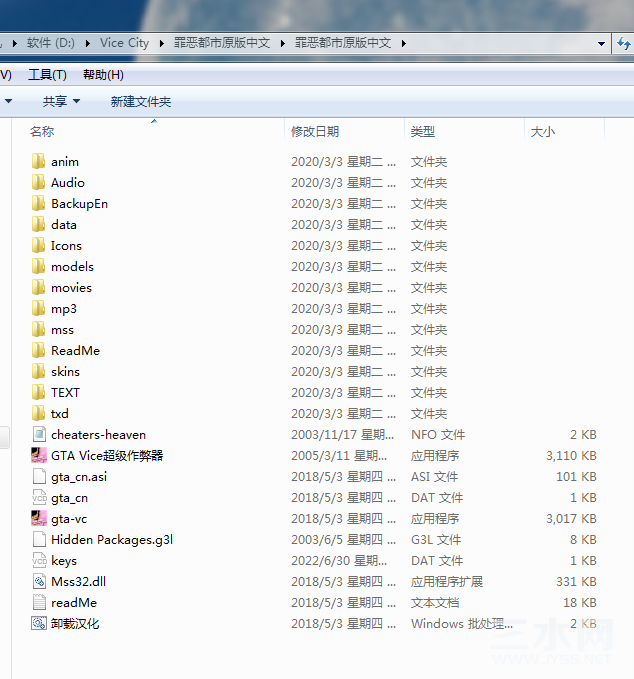The height and width of the screenshot is (679, 634).
Task: Open the address bar history dropdown
Action: [x=601, y=43]
